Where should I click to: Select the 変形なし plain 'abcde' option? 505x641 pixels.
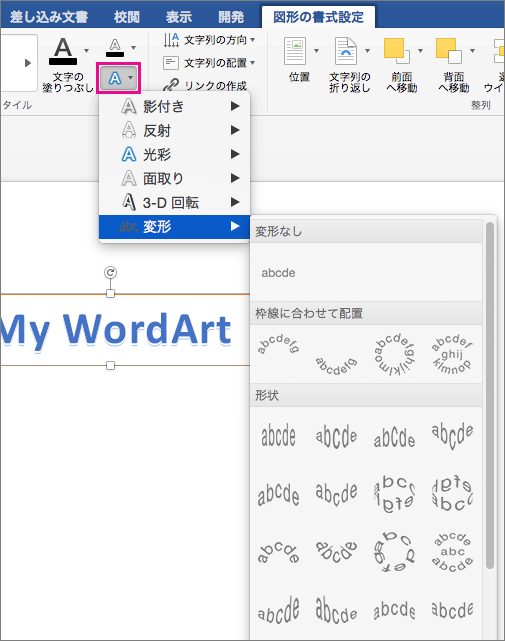(278, 273)
